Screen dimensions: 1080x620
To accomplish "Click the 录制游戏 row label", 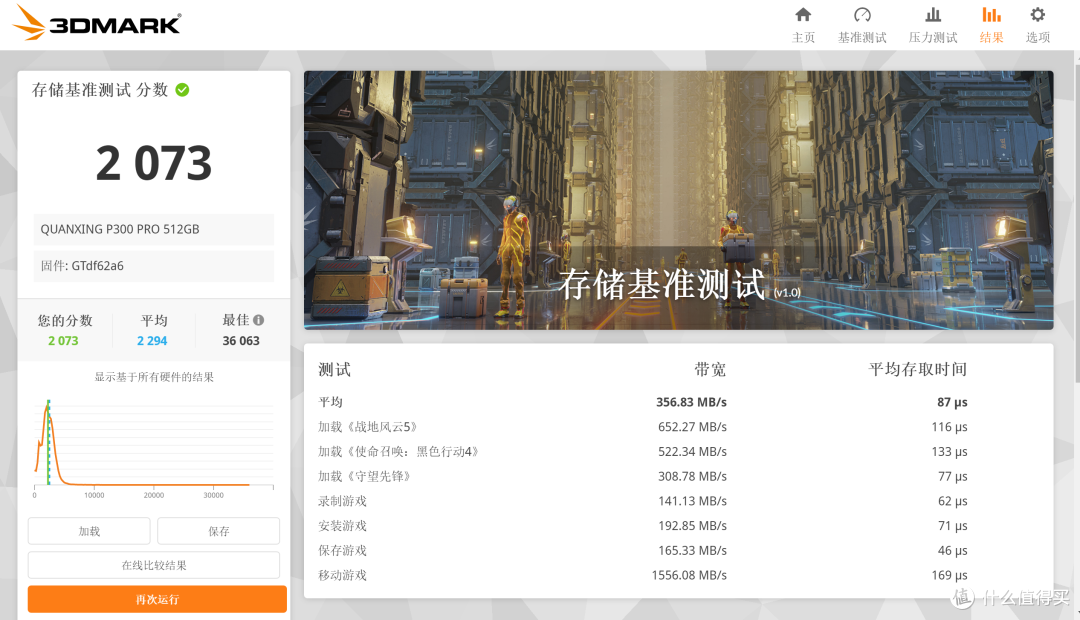I will [342, 501].
